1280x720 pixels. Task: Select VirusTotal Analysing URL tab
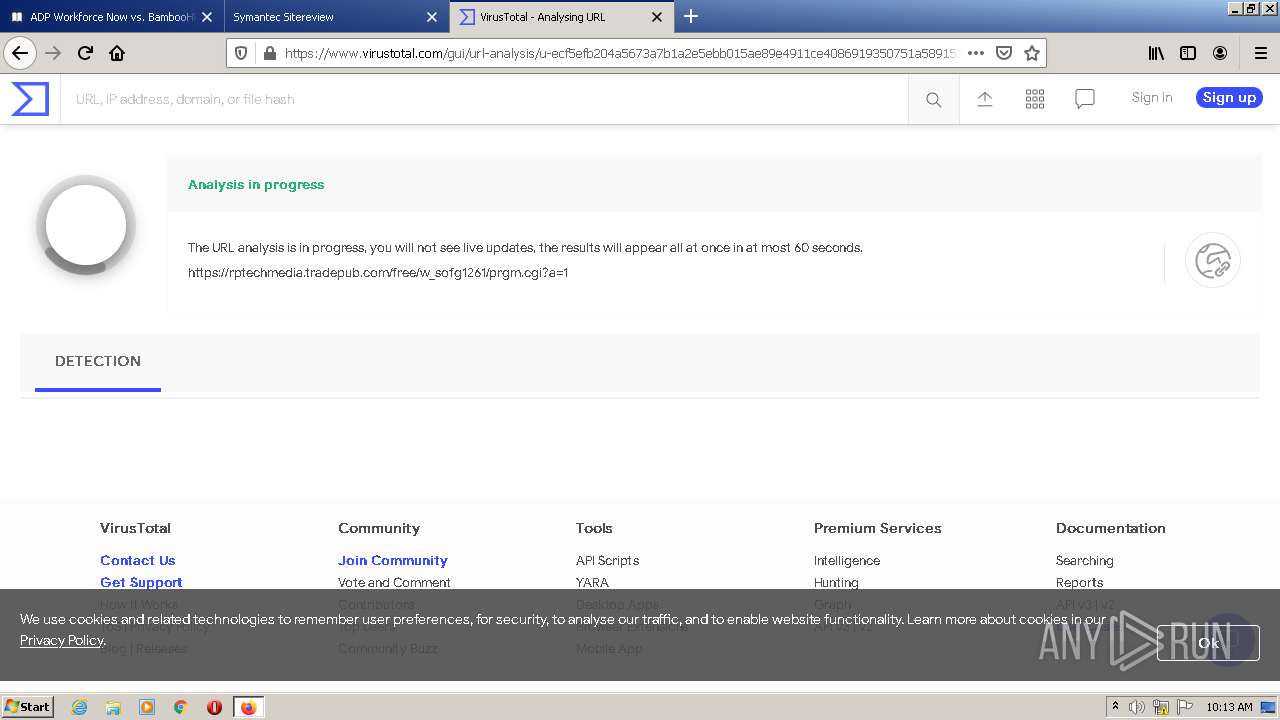[x=561, y=17]
